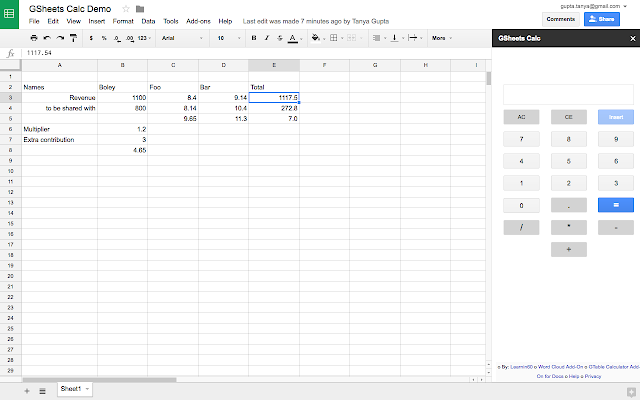Viewport: 640px width, 400px height.
Task: Click the Merge cells icon
Action: (353, 38)
